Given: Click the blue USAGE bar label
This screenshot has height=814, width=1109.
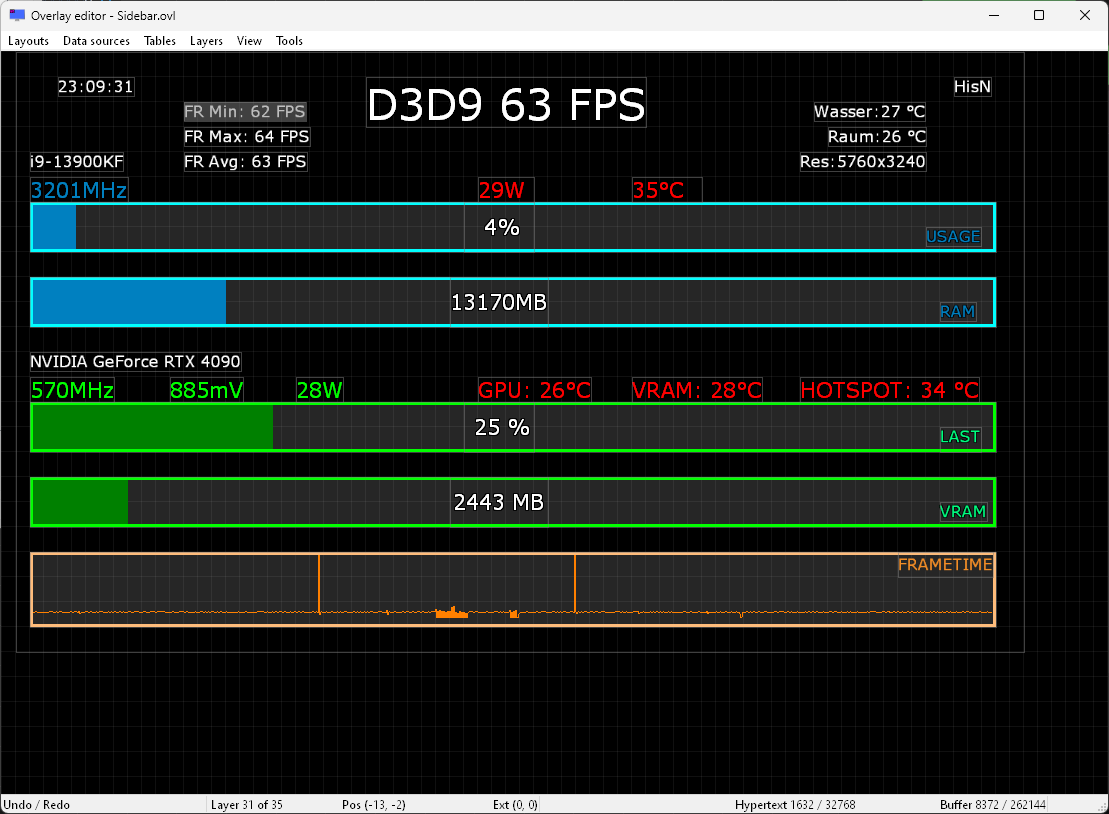Looking at the screenshot, I should (x=953, y=237).
